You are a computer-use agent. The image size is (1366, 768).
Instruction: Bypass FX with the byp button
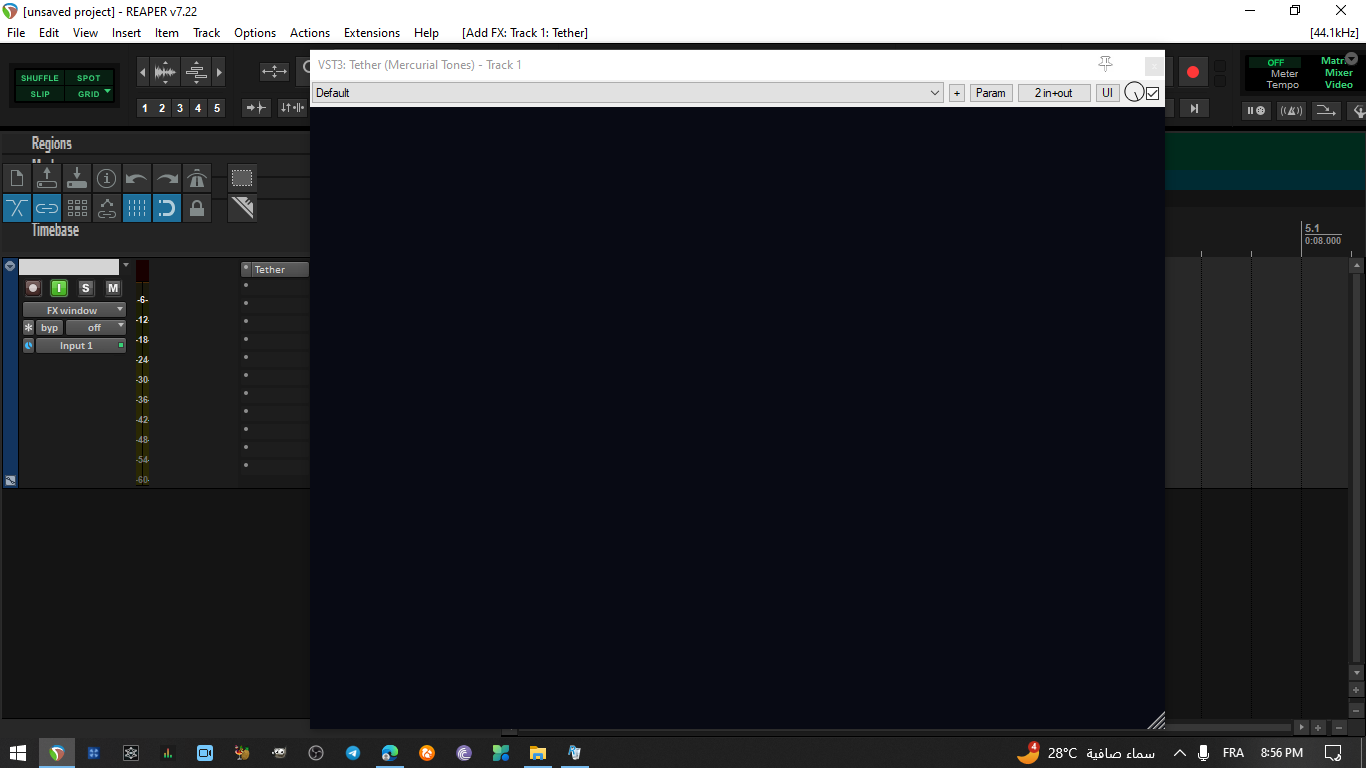click(x=50, y=328)
